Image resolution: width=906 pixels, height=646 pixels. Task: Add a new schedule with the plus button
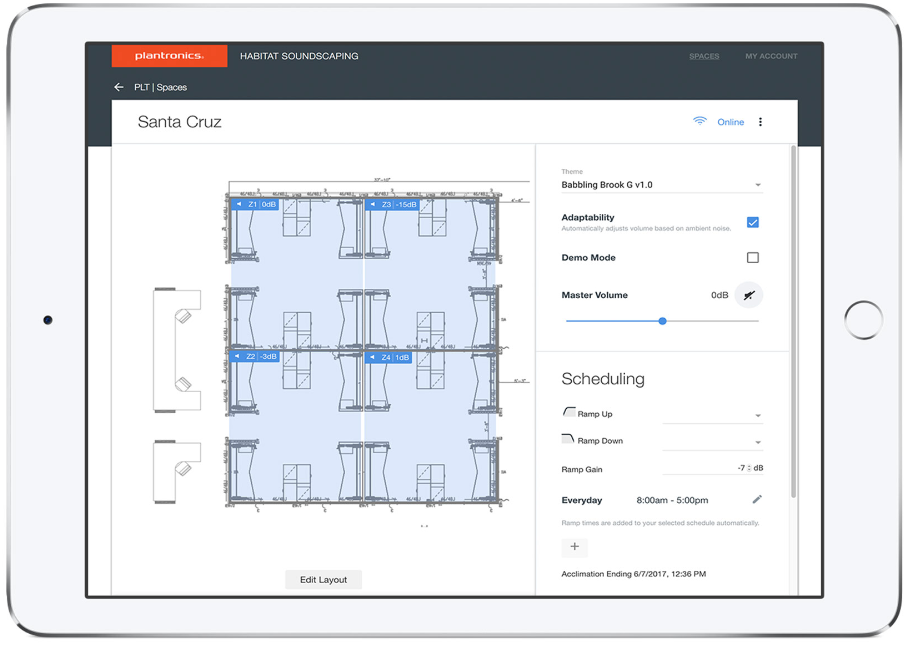[x=574, y=547]
